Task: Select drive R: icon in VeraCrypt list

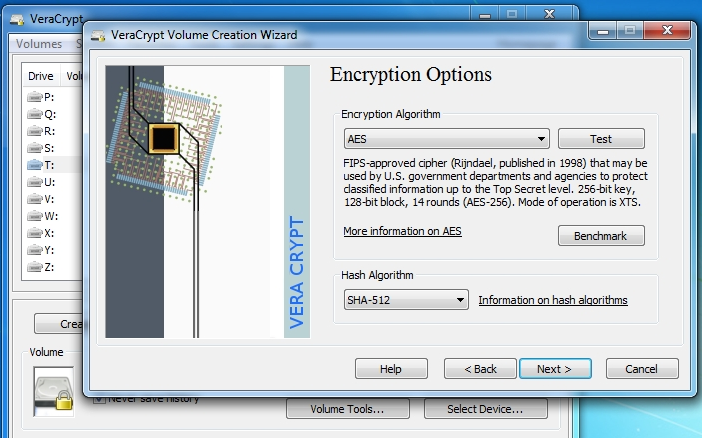Action: pyautogui.click(x=34, y=131)
